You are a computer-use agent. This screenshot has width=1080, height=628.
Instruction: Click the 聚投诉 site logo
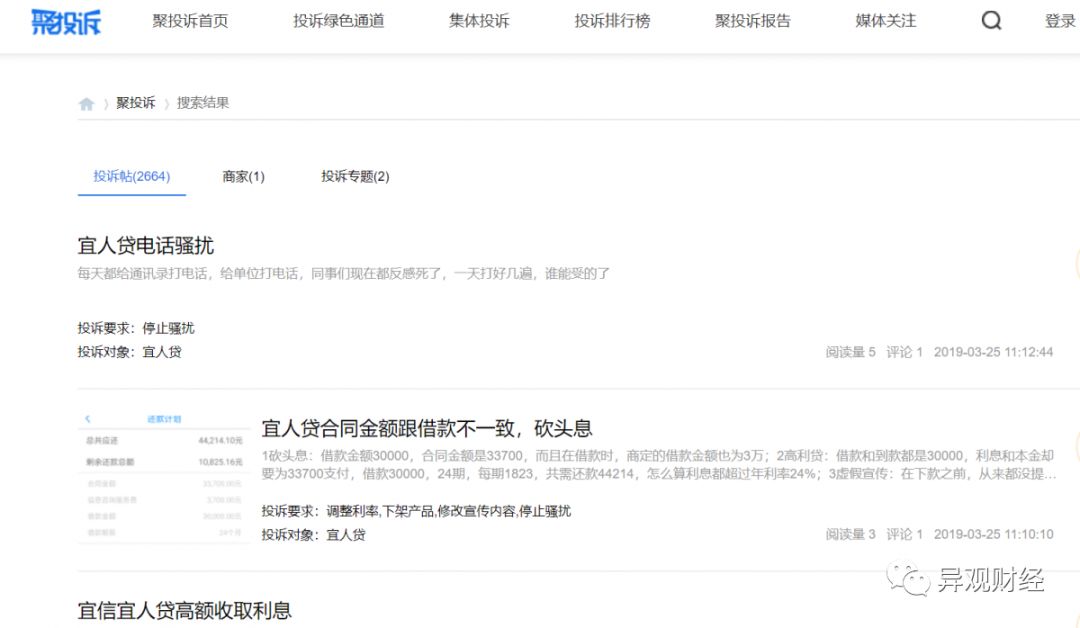pyautogui.click(x=66, y=21)
